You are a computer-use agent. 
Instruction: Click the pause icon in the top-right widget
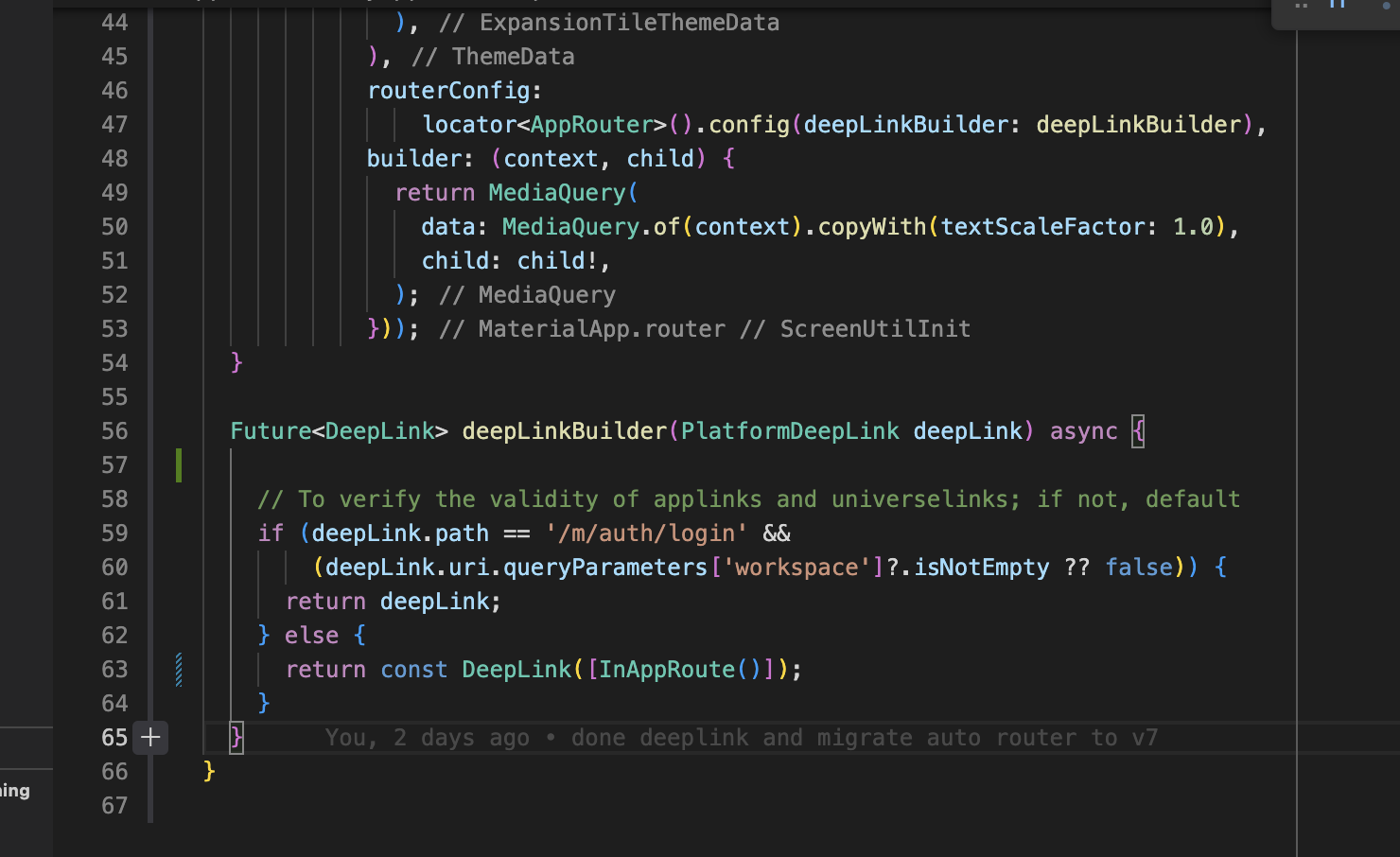coord(1336,5)
